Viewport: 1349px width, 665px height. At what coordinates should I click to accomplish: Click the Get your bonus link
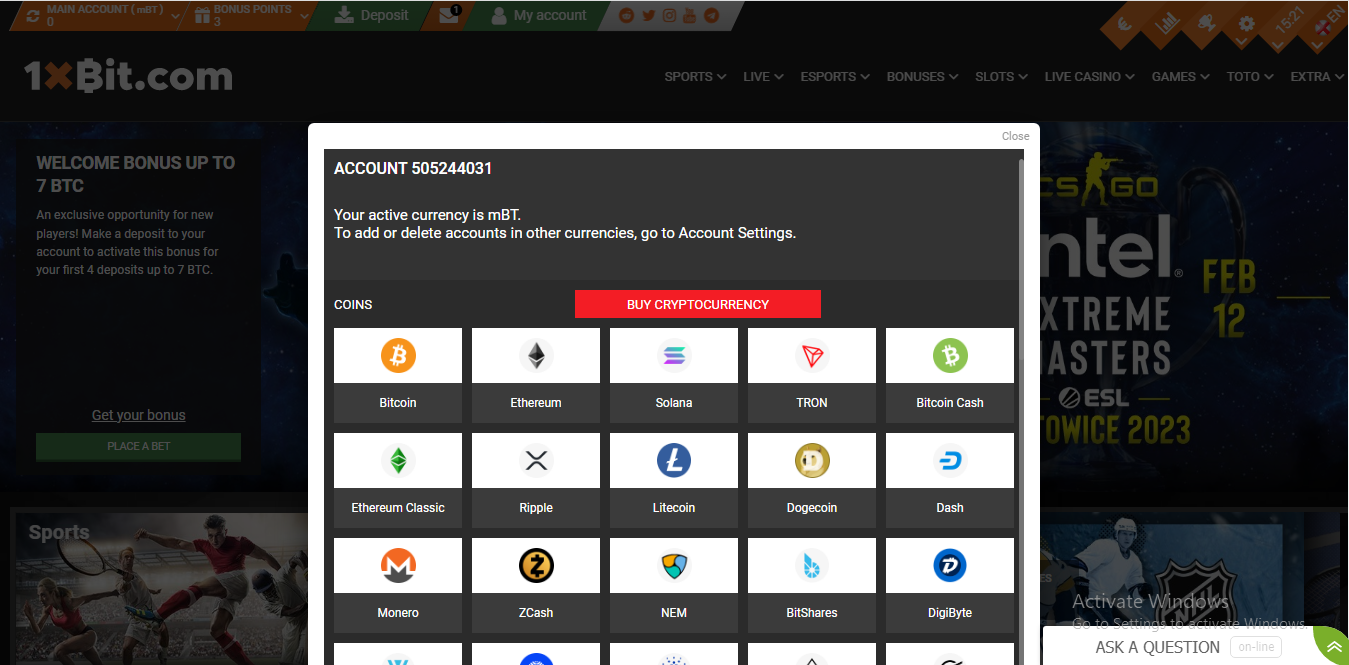pyautogui.click(x=138, y=414)
